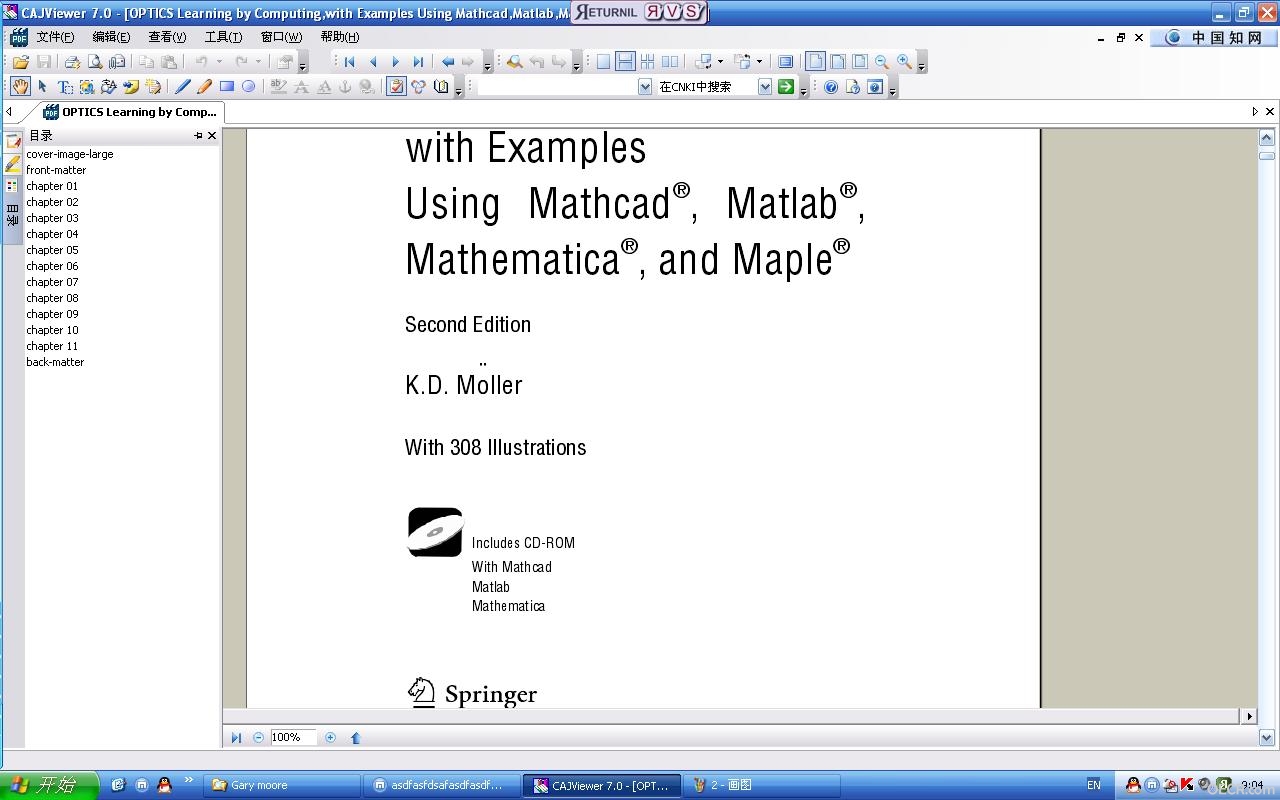The height and width of the screenshot is (800, 1280).
Task: Open chapter 05 in contents panel
Action: coord(52,250)
